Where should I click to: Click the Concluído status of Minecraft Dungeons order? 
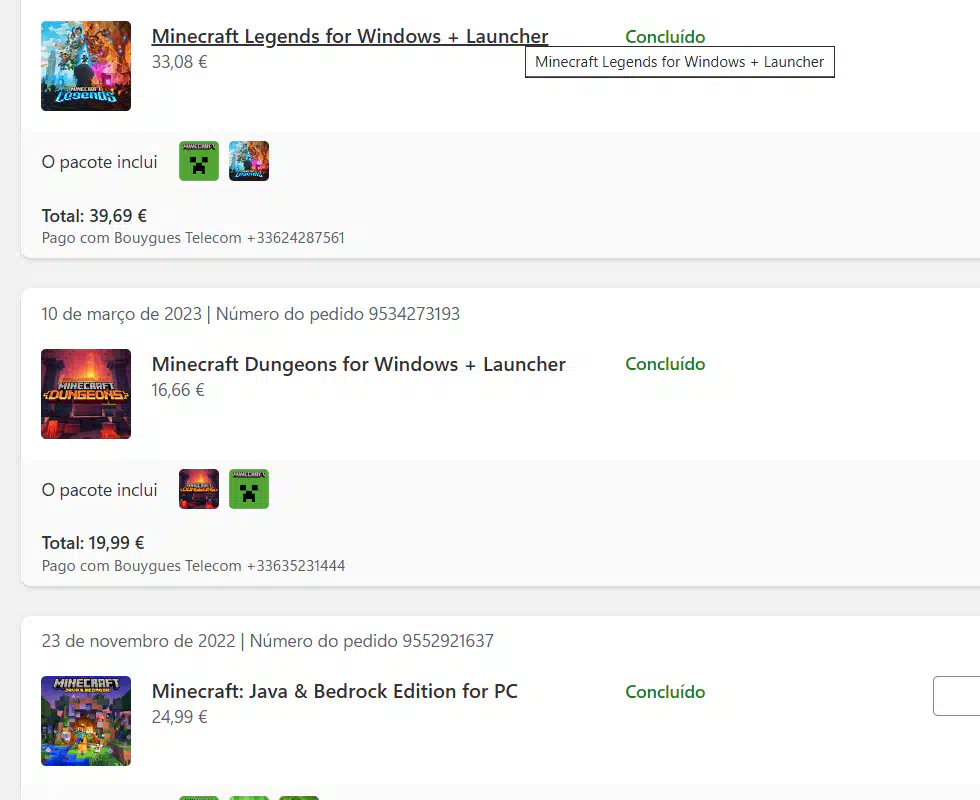665,364
